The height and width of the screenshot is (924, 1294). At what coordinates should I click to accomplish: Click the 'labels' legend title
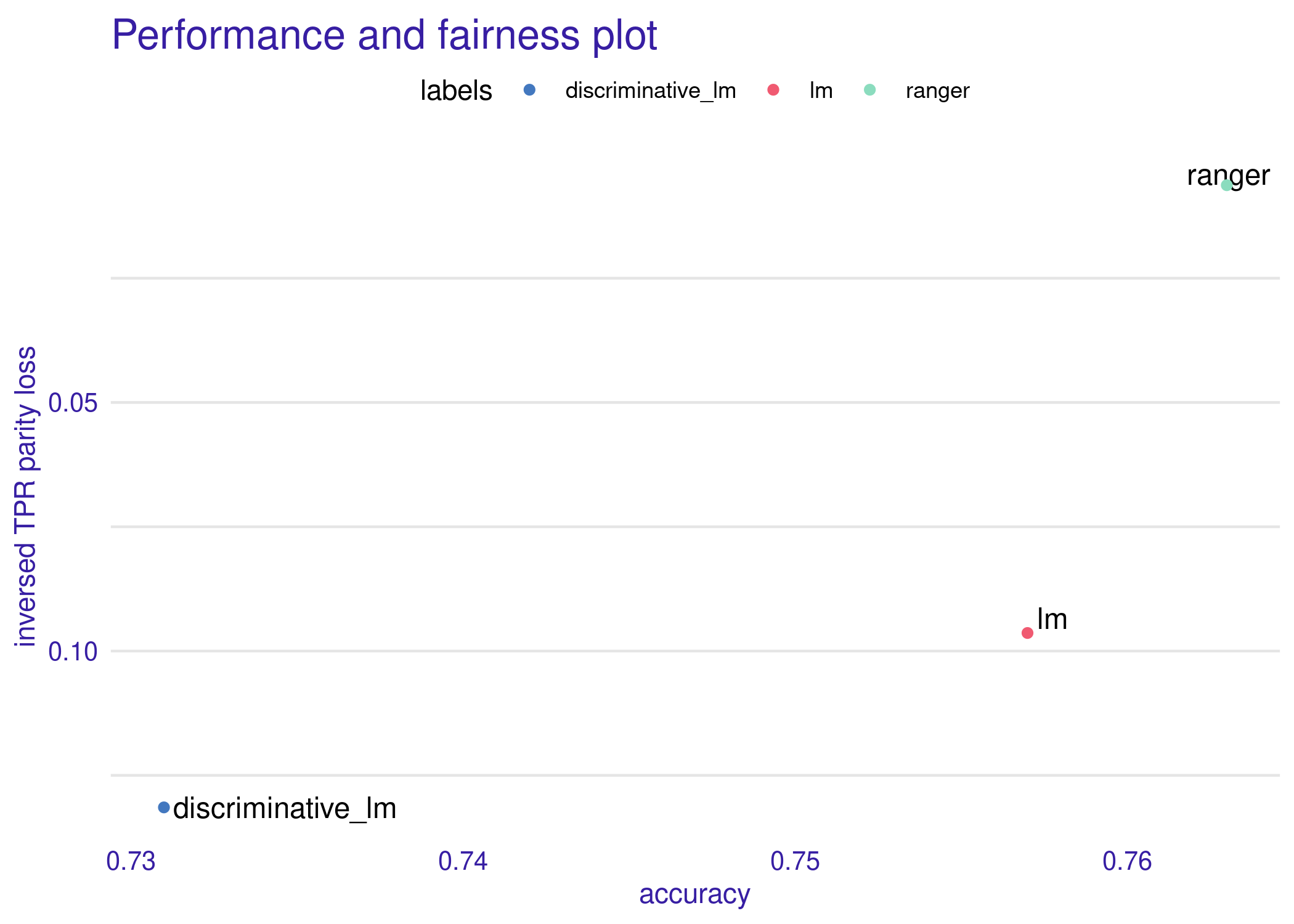tap(456, 91)
